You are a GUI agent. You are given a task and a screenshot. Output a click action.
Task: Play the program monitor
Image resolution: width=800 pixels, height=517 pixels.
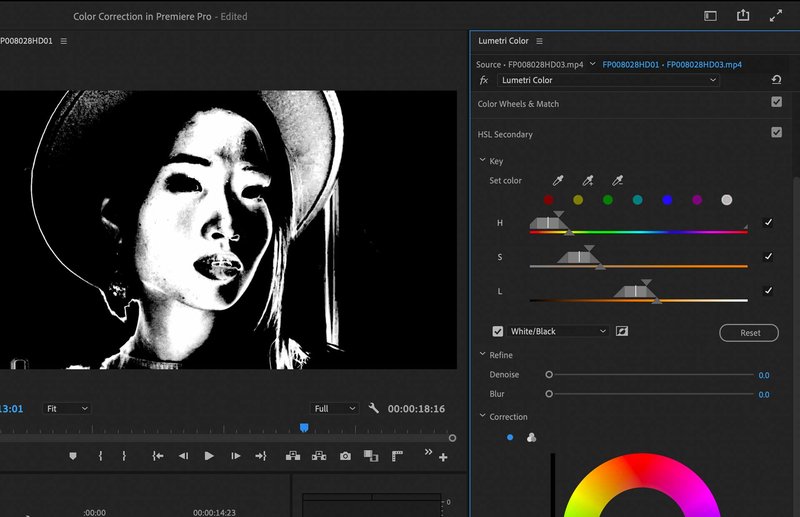pos(209,456)
